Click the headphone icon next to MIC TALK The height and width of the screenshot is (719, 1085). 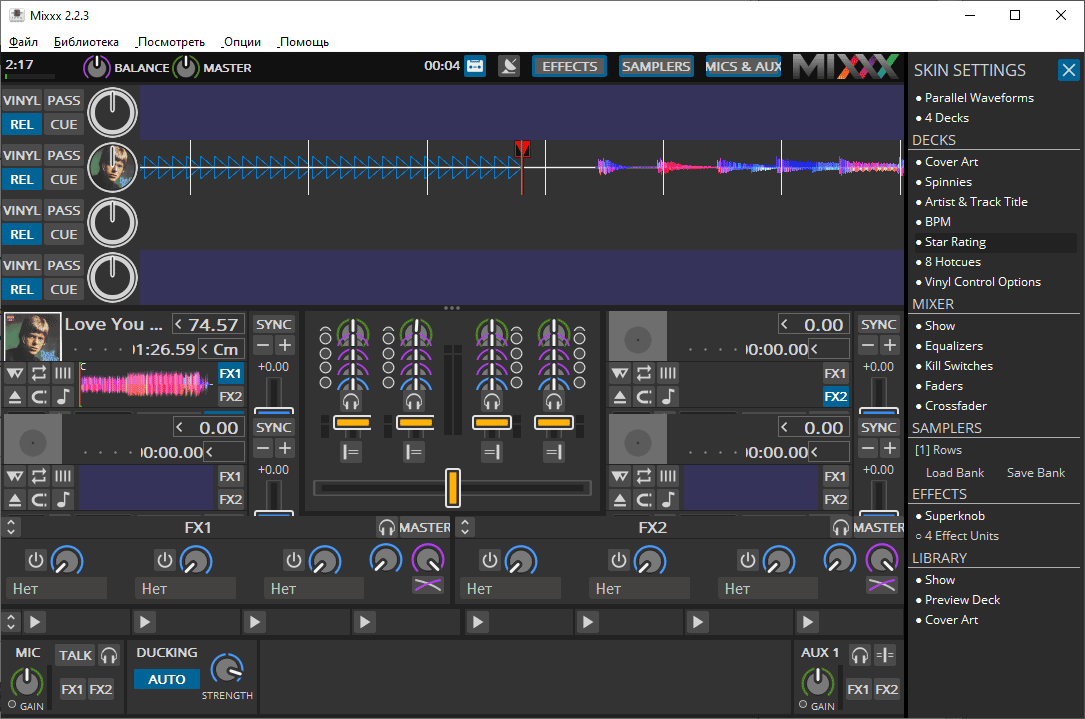click(109, 655)
